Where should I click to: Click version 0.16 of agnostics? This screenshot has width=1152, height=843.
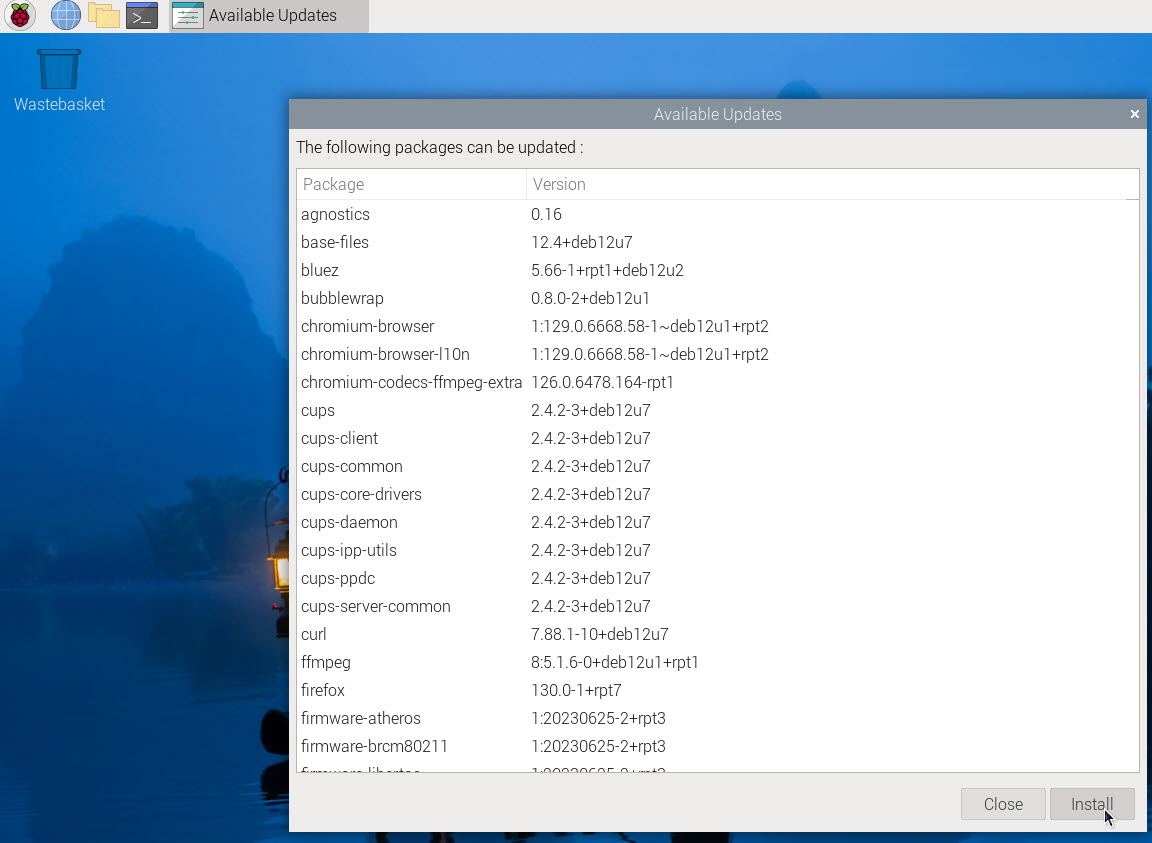click(x=546, y=215)
